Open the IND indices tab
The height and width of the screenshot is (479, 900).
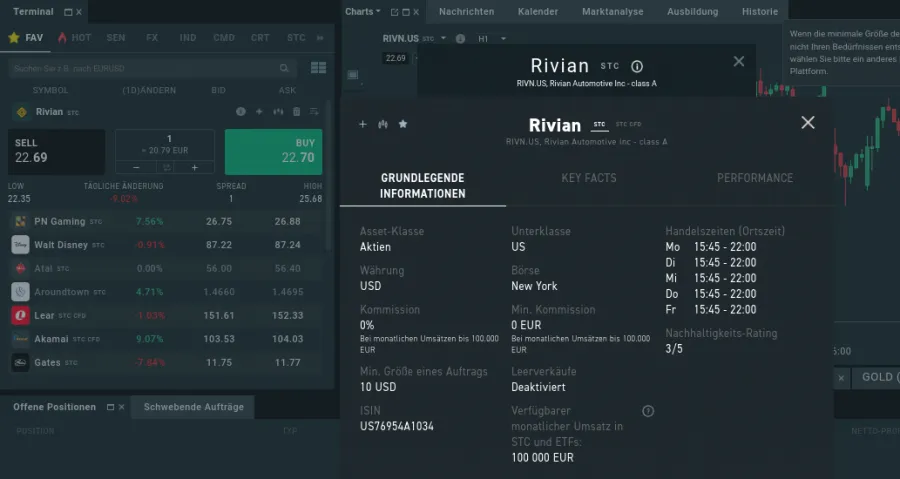[188, 38]
